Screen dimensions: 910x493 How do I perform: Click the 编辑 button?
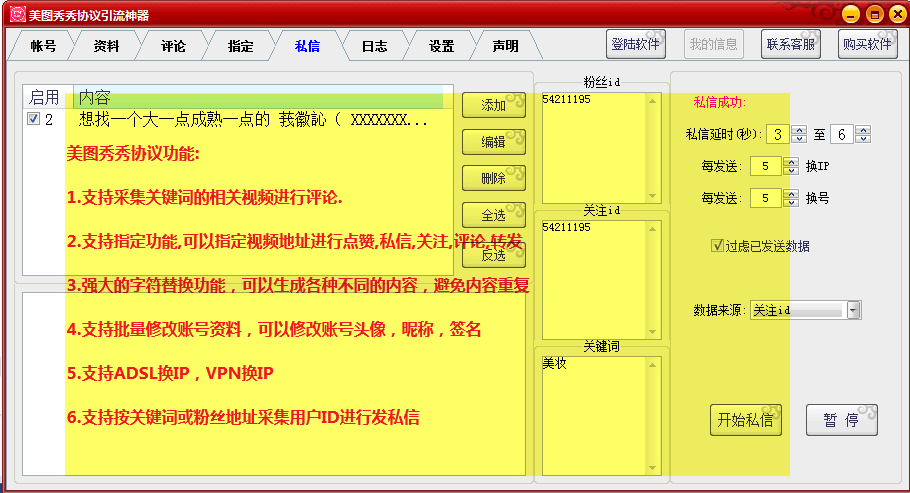click(x=494, y=142)
